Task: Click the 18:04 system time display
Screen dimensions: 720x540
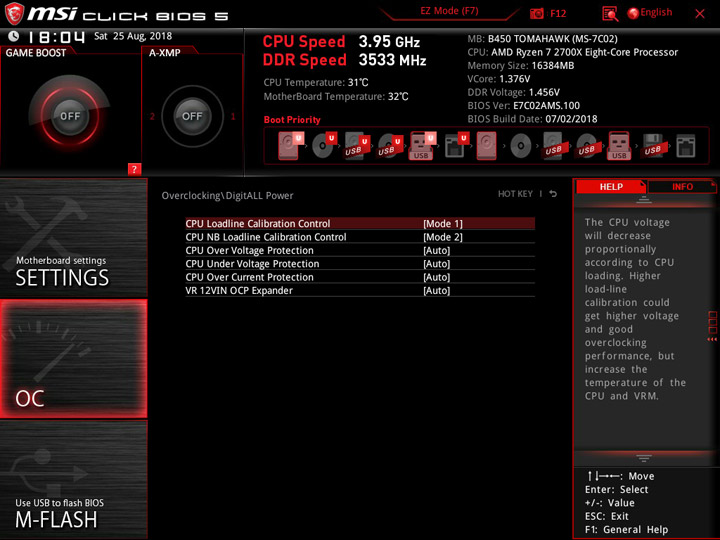Action: [x=56, y=37]
